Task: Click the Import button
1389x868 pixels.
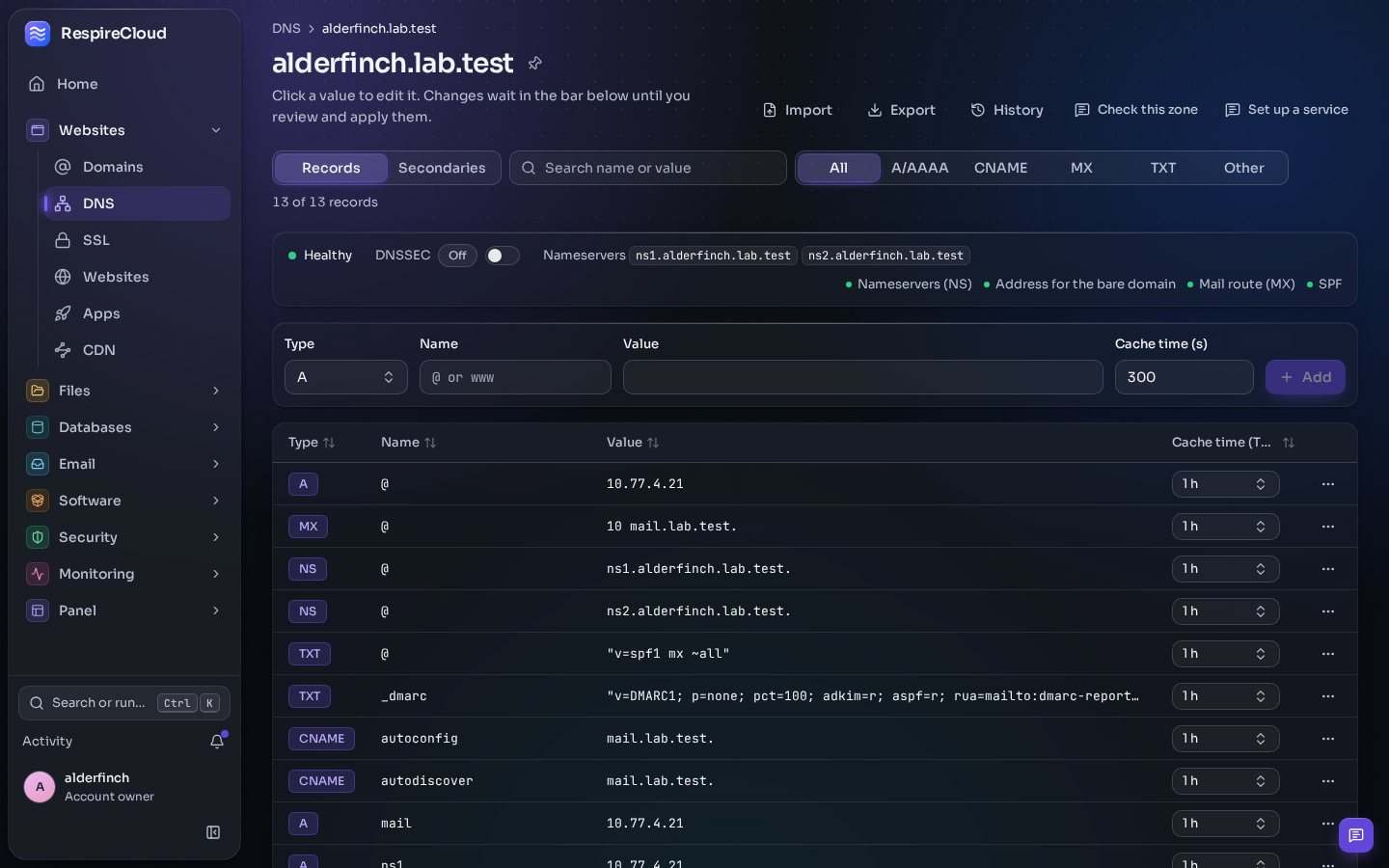Action: point(798,110)
